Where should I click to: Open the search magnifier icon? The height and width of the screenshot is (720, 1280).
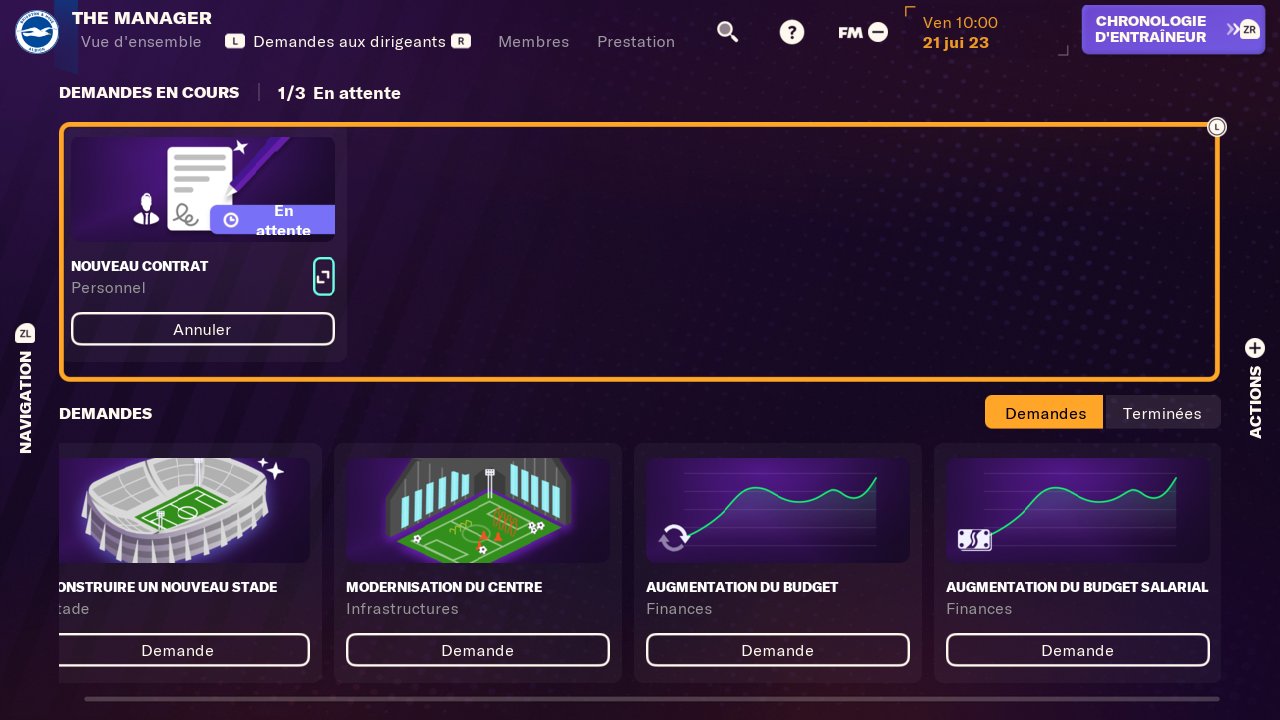tap(727, 32)
